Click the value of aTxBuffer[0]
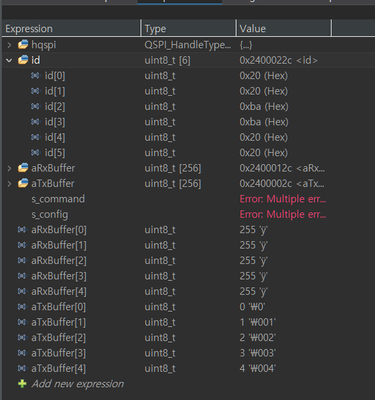This screenshot has width=375, height=400. [252, 307]
